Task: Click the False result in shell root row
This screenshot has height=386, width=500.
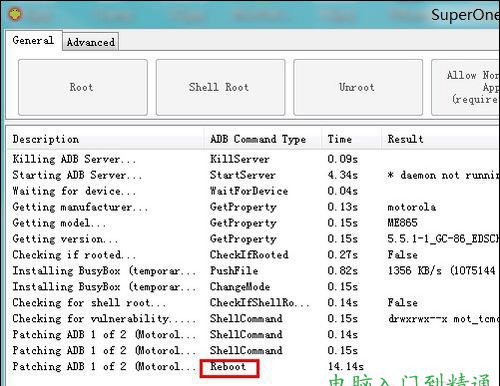Action: pyautogui.click(x=402, y=303)
